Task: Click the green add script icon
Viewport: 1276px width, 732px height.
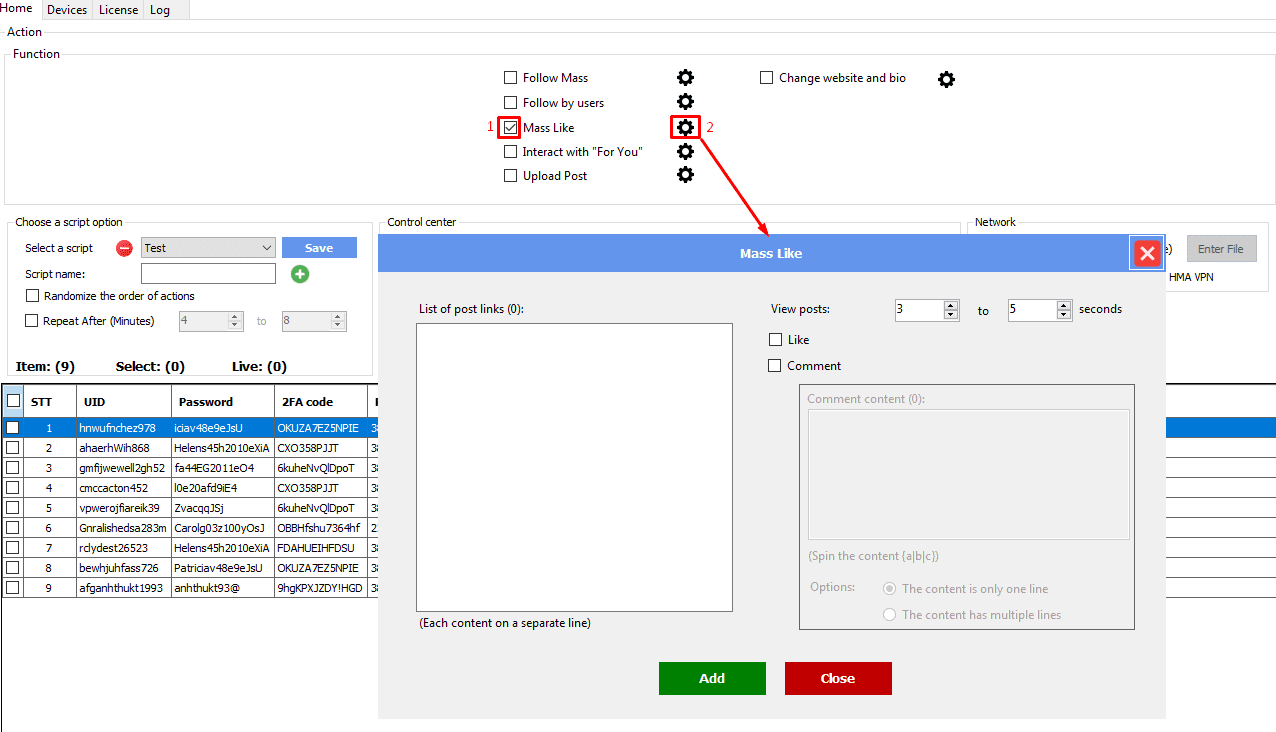Action: point(300,274)
